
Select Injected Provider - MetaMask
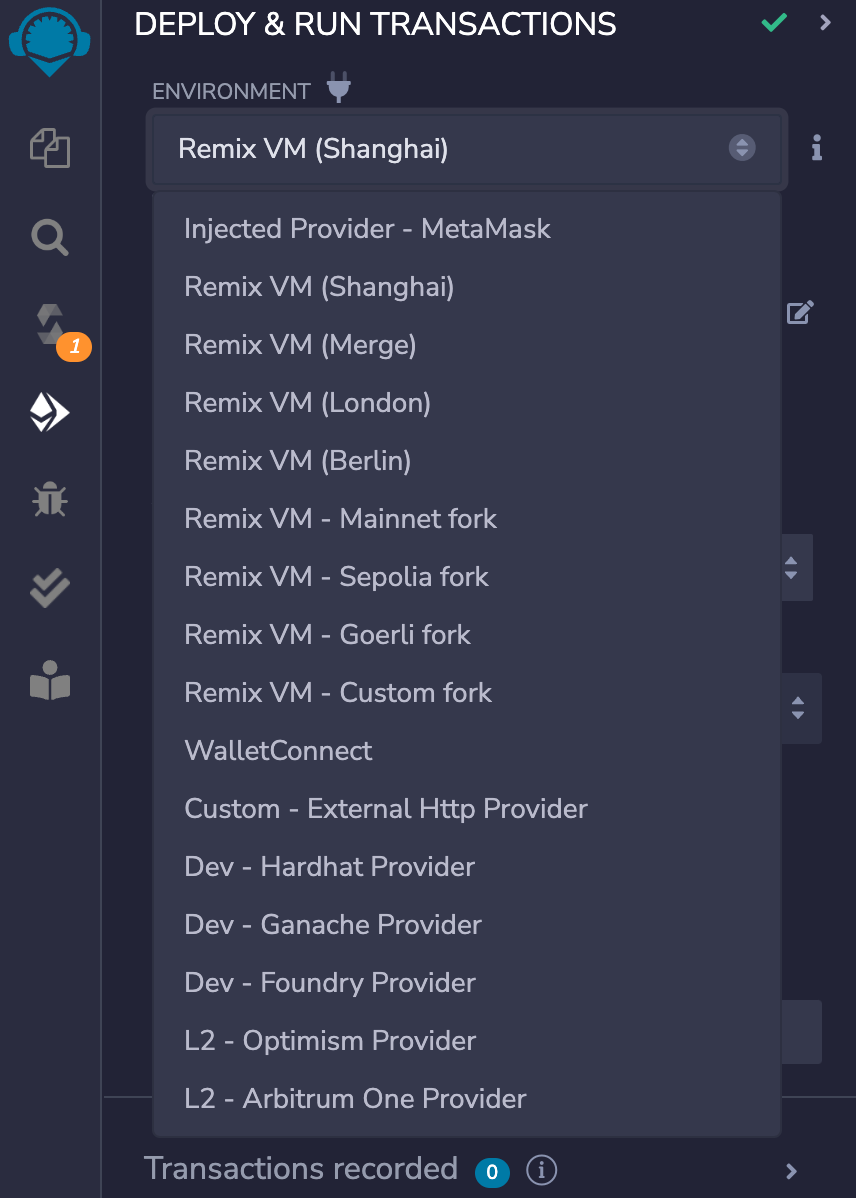point(467,228)
